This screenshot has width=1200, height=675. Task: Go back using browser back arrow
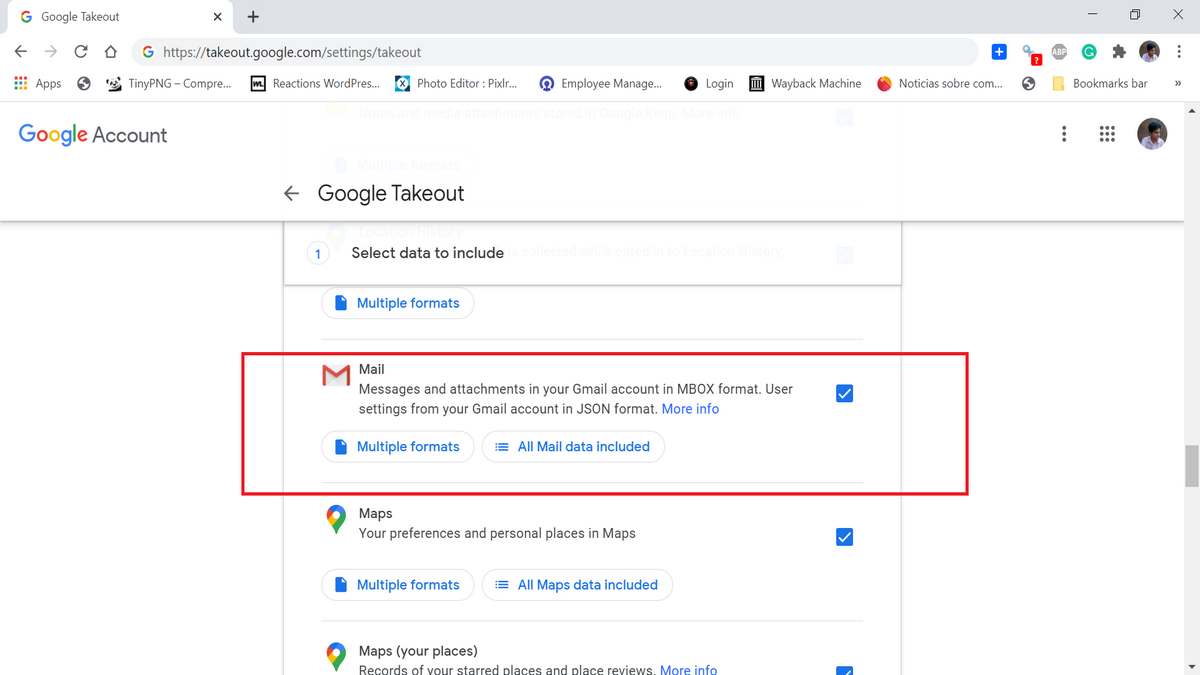21,52
